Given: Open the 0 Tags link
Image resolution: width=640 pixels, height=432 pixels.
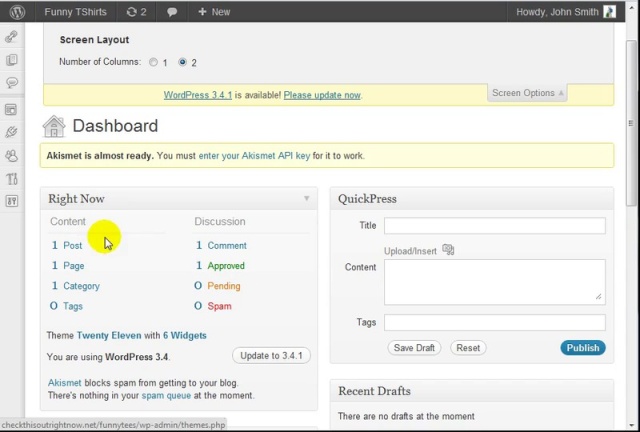Looking at the screenshot, I should click(67, 306).
